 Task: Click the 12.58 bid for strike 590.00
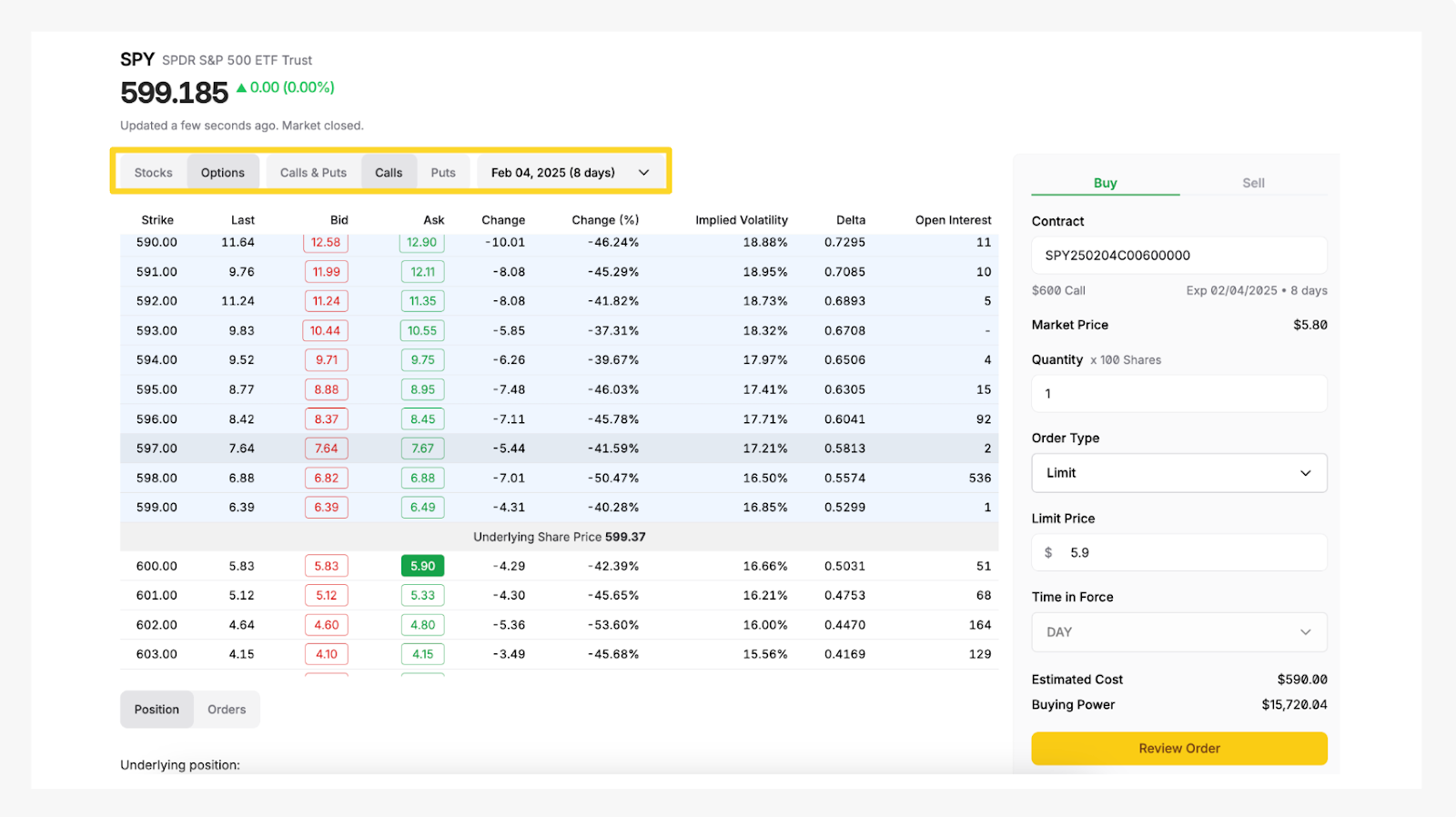point(326,242)
